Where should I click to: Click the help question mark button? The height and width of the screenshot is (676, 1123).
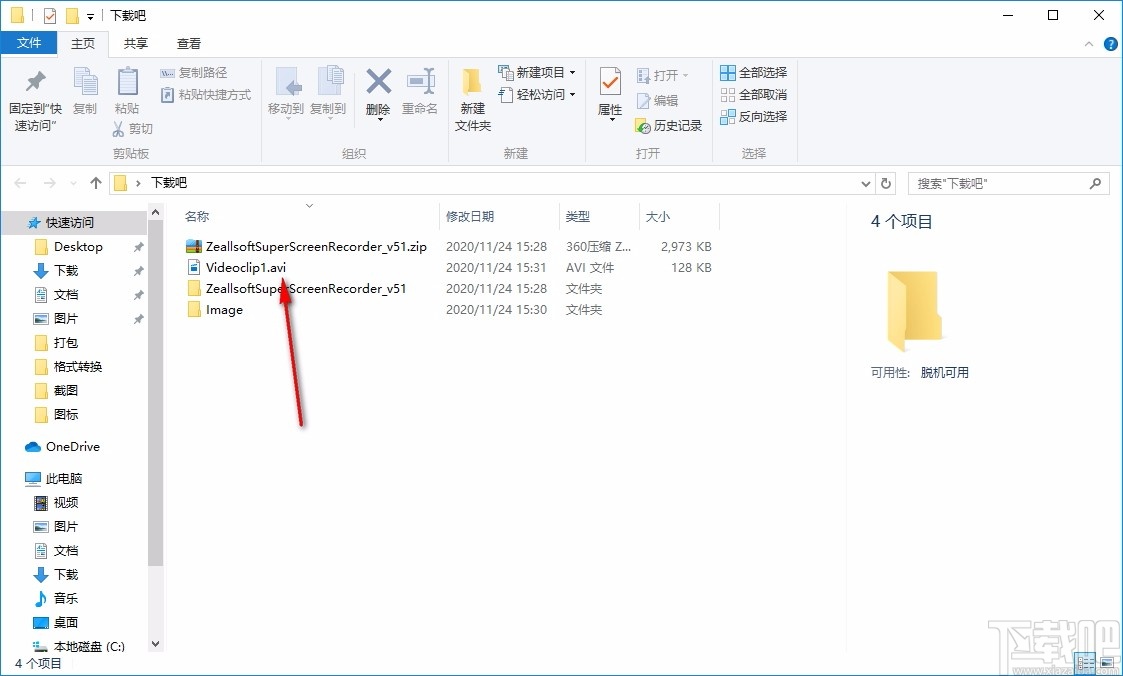click(1110, 43)
